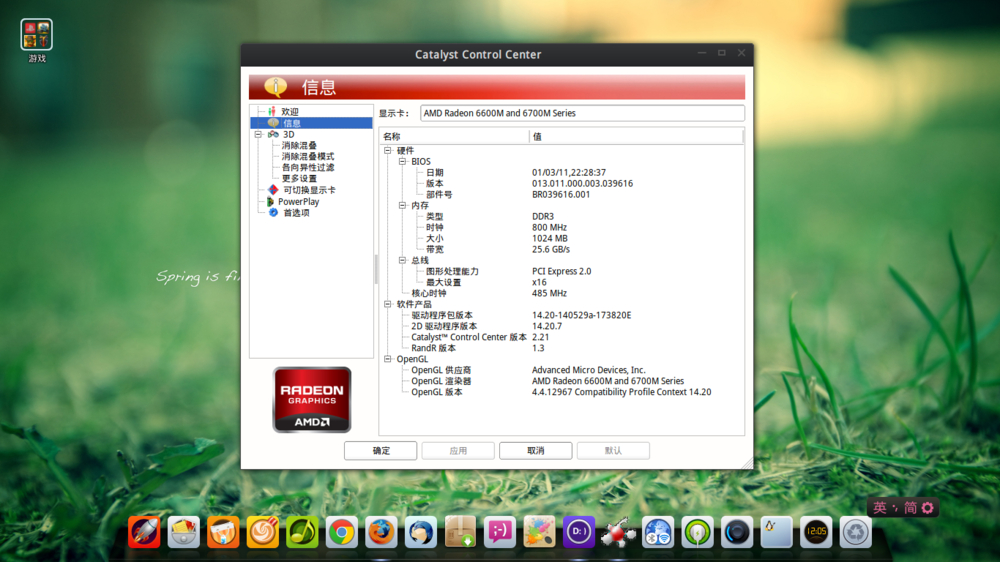The image size is (1000, 562).
Task: Open the 游戏 folder icon on desktop
Action: (x=36, y=34)
